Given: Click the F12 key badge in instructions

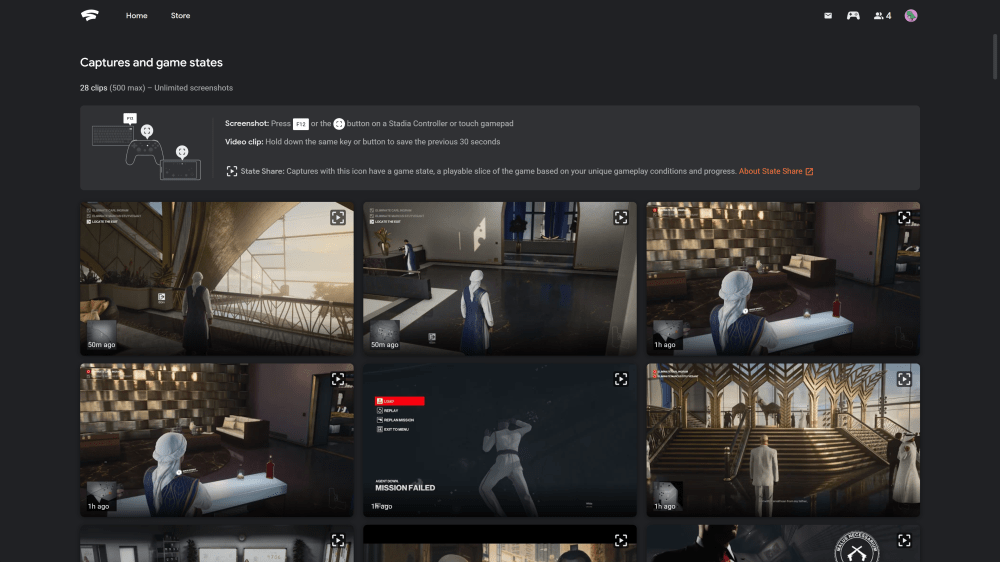Looking at the screenshot, I should [300, 124].
